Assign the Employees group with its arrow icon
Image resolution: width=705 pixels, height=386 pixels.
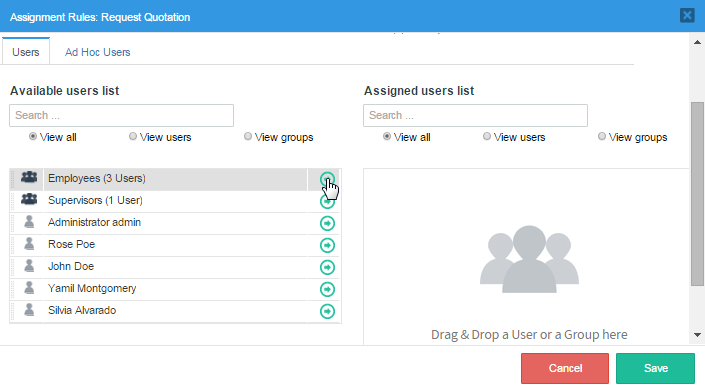pos(327,179)
